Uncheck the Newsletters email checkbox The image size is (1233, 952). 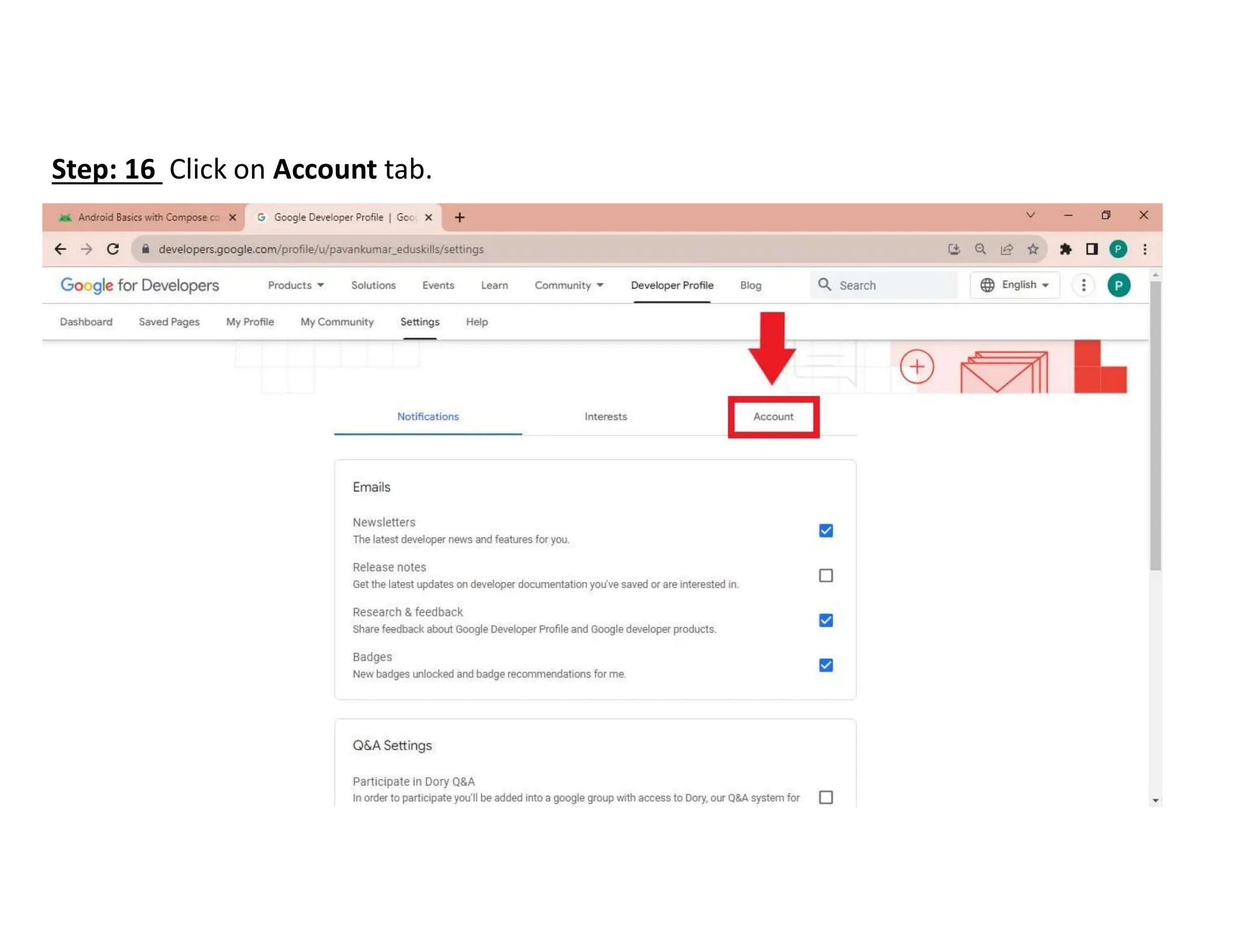click(825, 530)
